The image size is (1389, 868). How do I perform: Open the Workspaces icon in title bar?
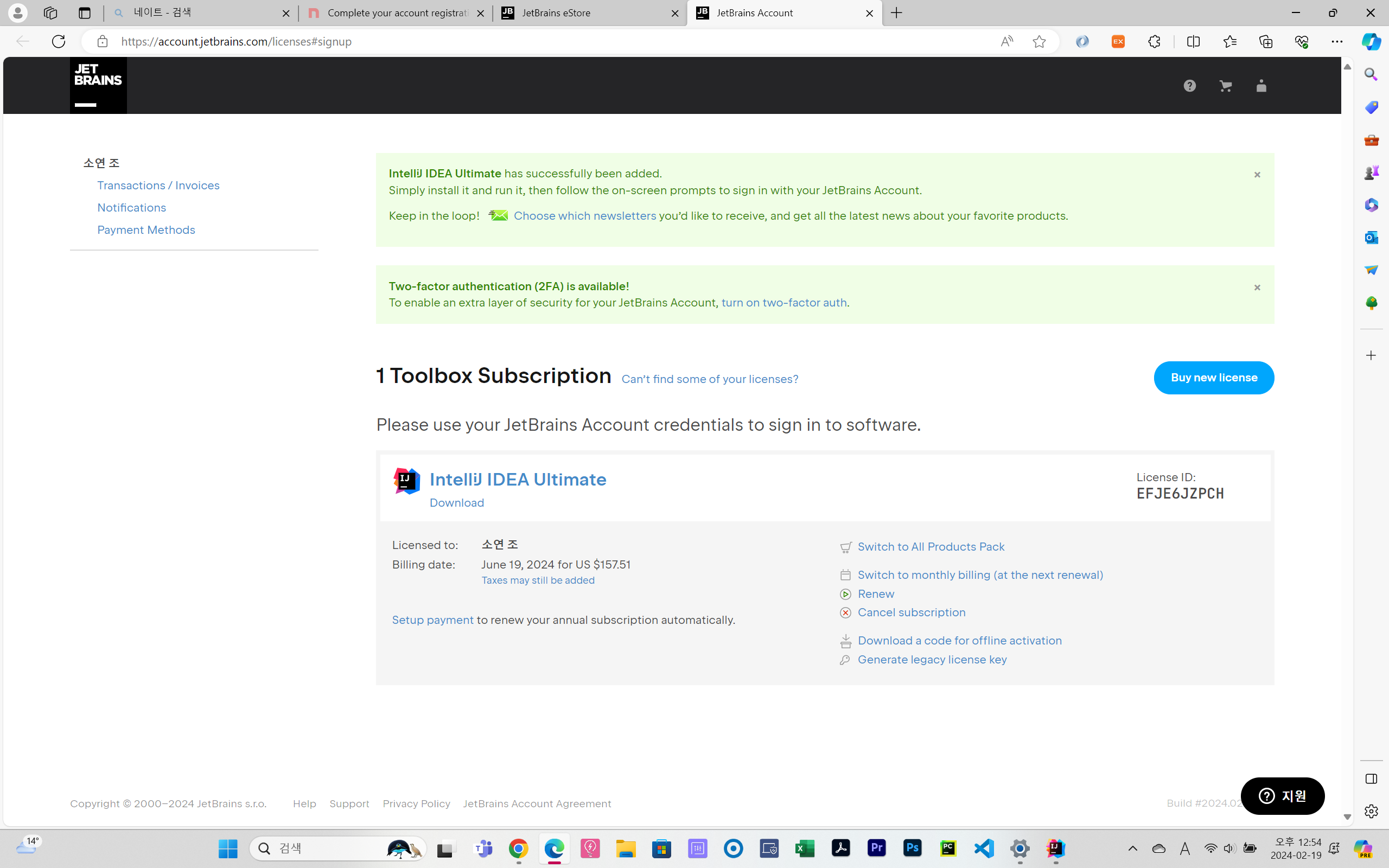[x=50, y=12]
